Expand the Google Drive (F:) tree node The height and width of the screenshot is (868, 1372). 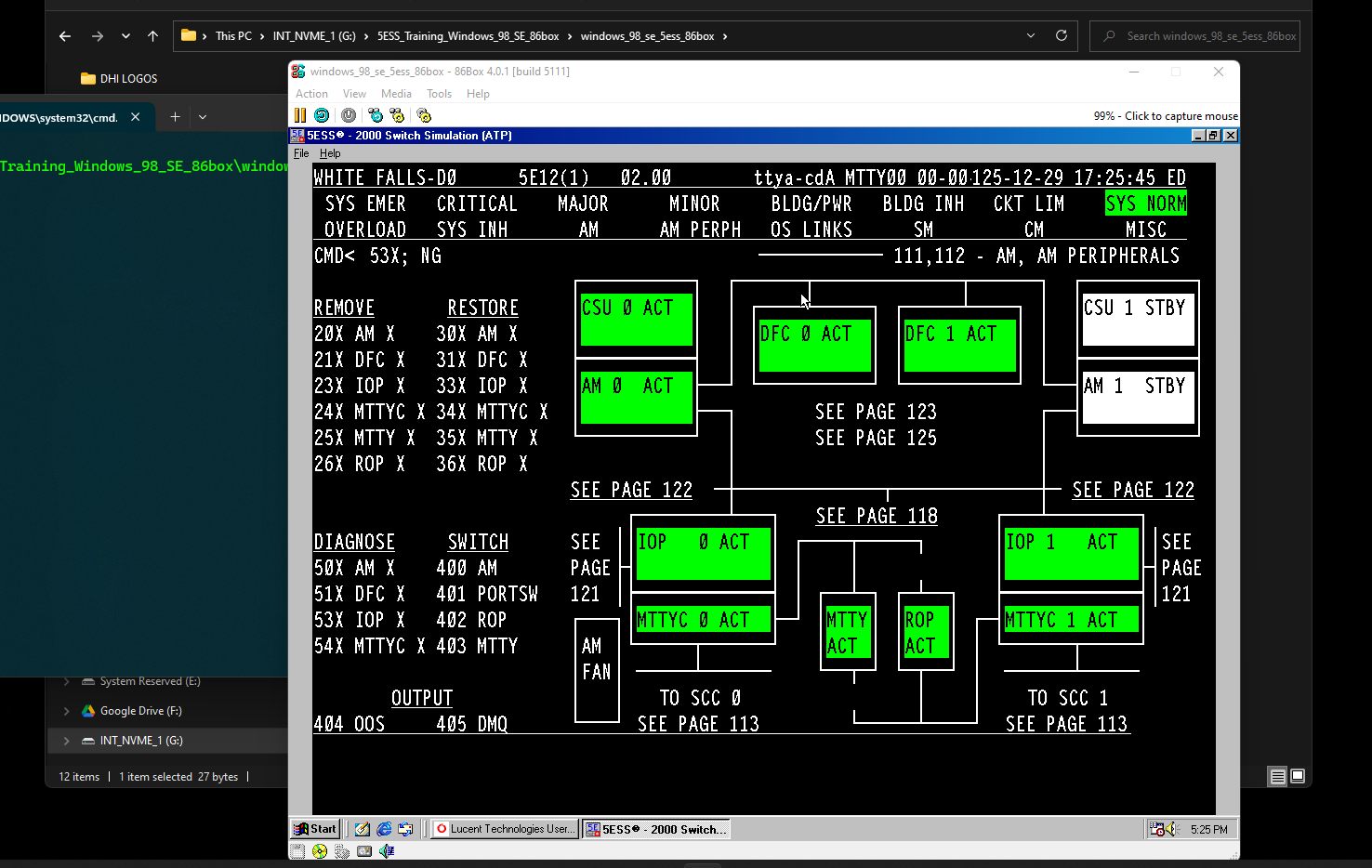point(66,711)
